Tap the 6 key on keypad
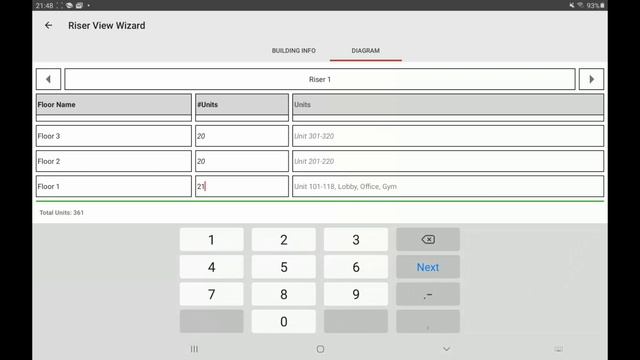The image size is (640, 360). [356, 267]
